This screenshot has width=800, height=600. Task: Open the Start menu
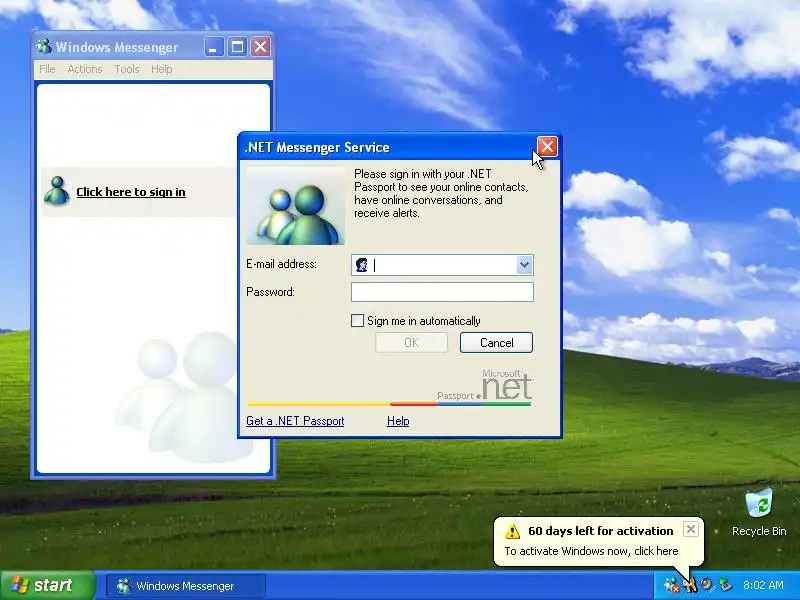[x=47, y=585]
